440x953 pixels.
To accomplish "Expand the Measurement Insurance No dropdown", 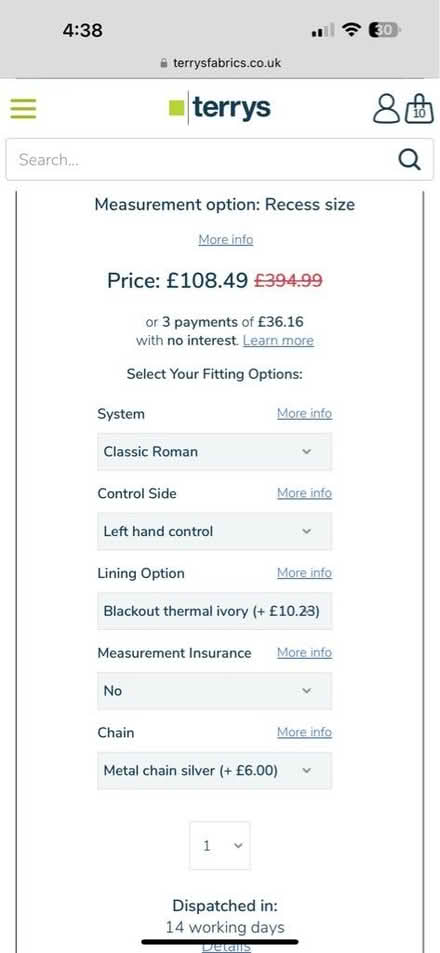I will [215, 690].
